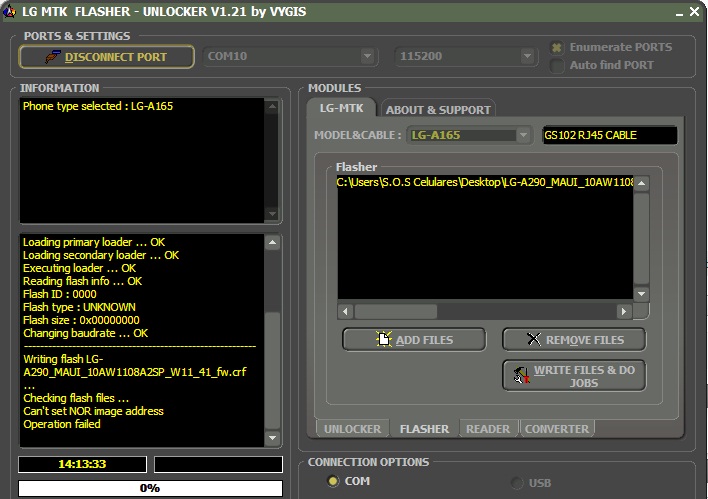Viewport: 708px width, 499px height.
Task: Click the new-document icon on Add Files
Action: pyautogui.click(x=384, y=339)
